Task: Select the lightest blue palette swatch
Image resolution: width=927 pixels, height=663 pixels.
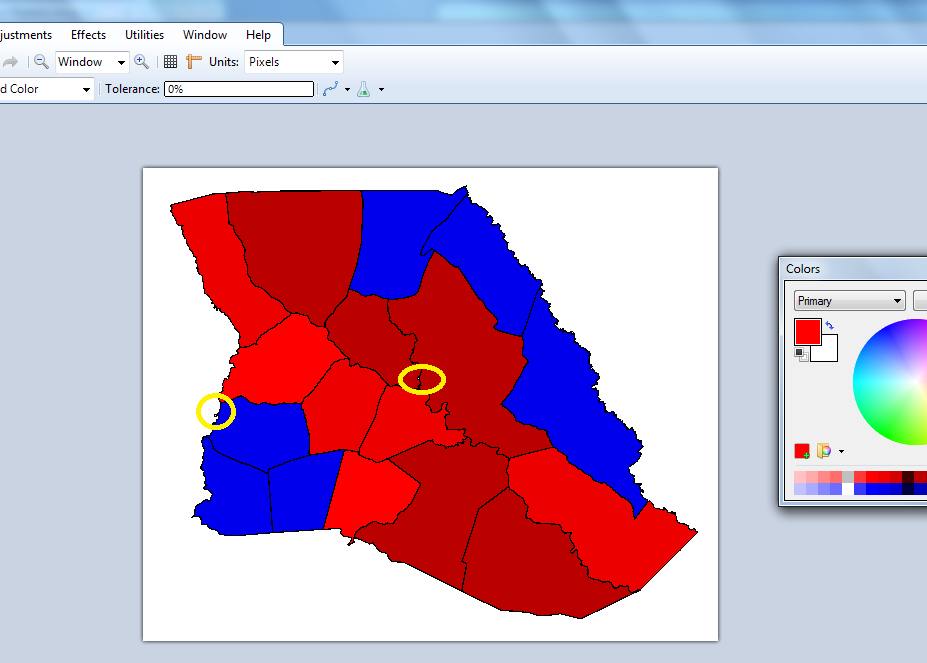Action: pos(800,489)
